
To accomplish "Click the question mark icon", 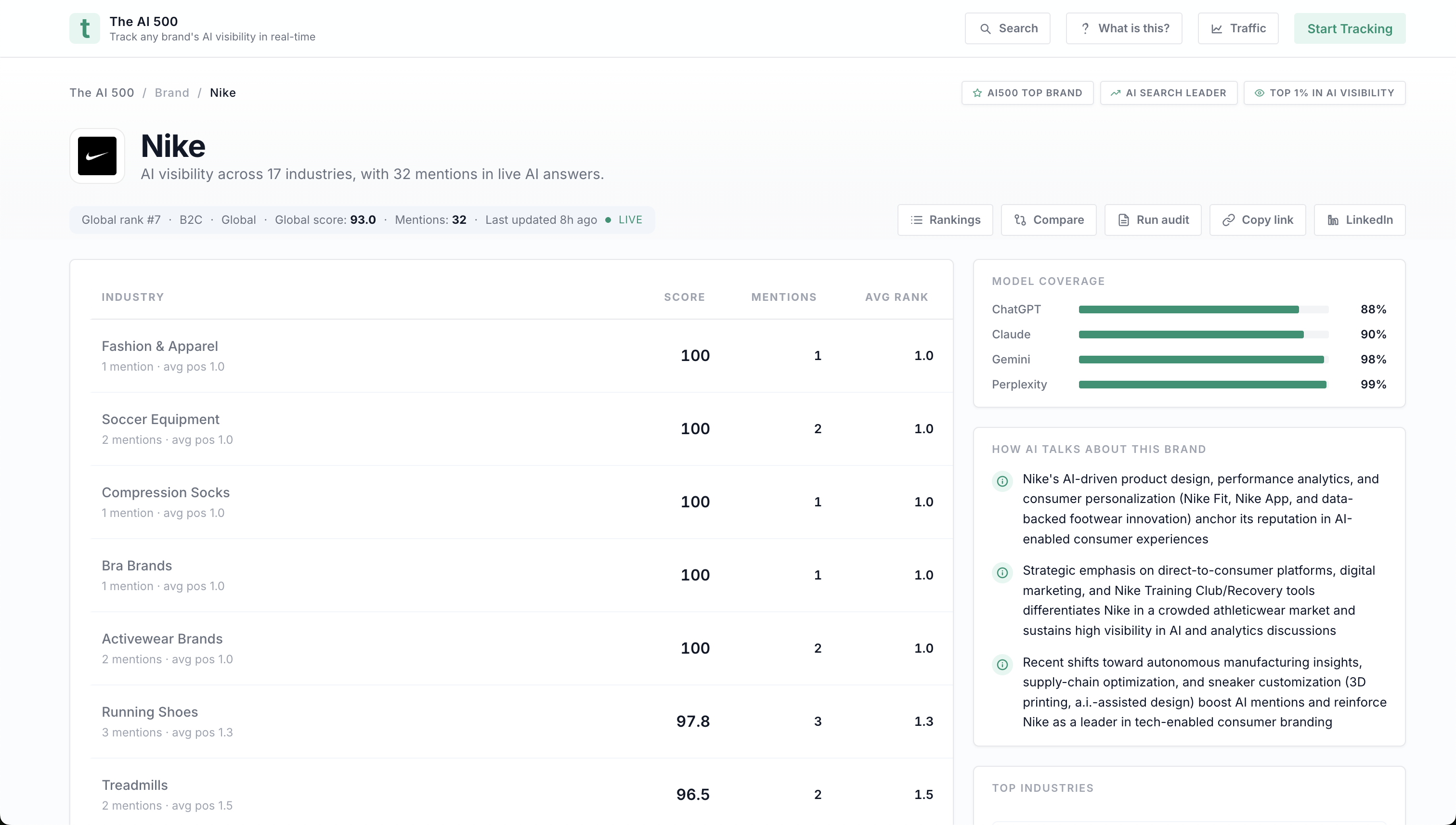I will pyautogui.click(x=1085, y=29).
